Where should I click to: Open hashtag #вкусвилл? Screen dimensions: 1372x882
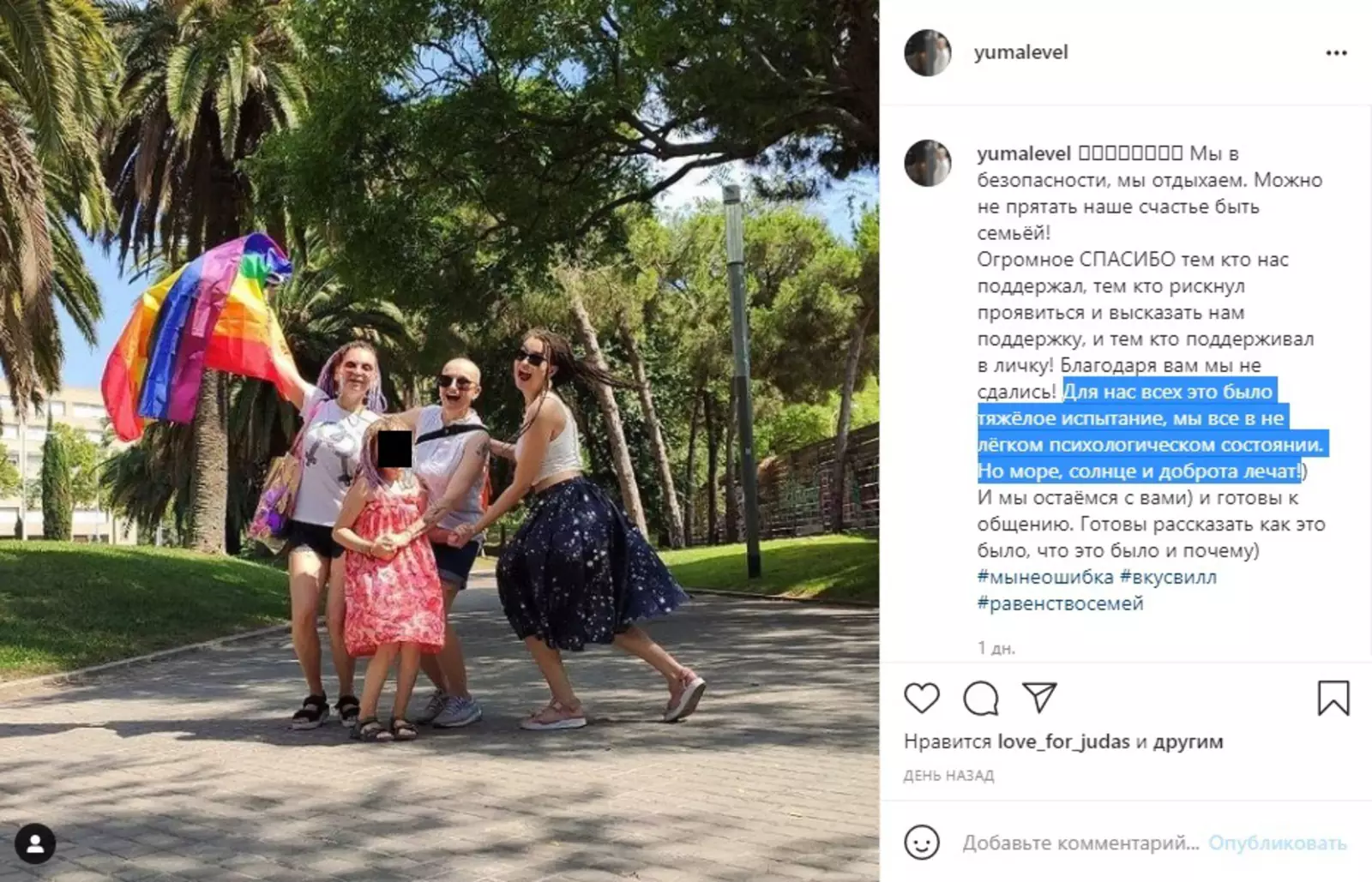[1168, 577]
